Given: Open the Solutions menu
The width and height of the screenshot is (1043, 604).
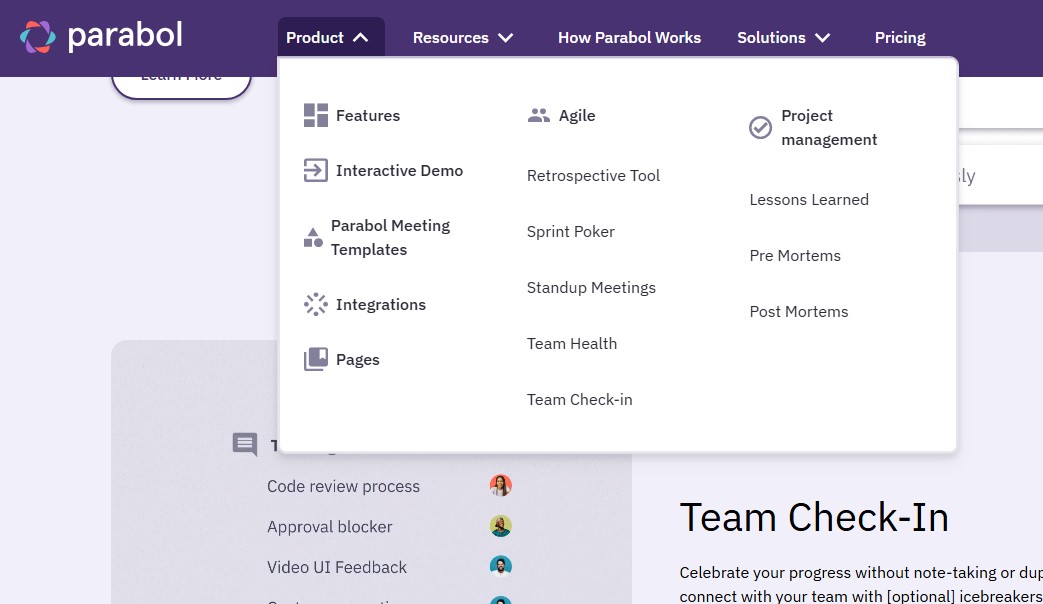Looking at the screenshot, I should (784, 37).
